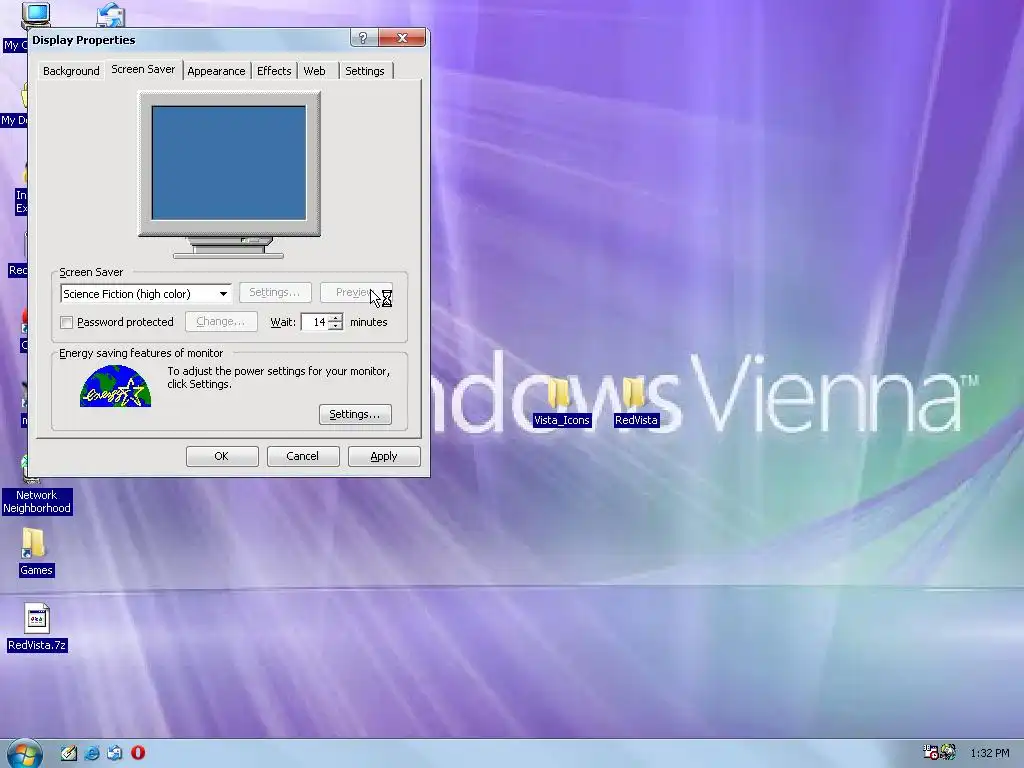Image resolution: width=1024 pixels, height=768 pixels.
Task: Open the Task Scheduler tray icon
Action: [930, 752]
